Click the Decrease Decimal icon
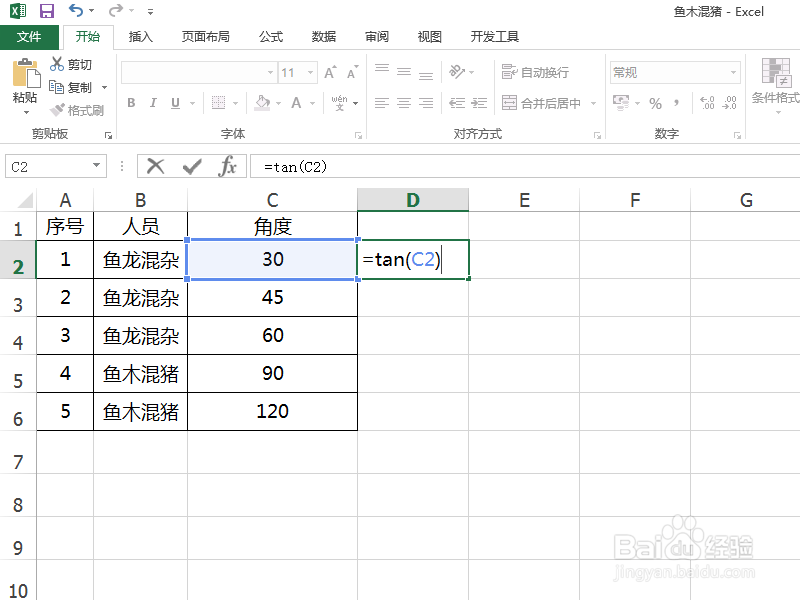800x600 pixels. (x=730, y=103)
